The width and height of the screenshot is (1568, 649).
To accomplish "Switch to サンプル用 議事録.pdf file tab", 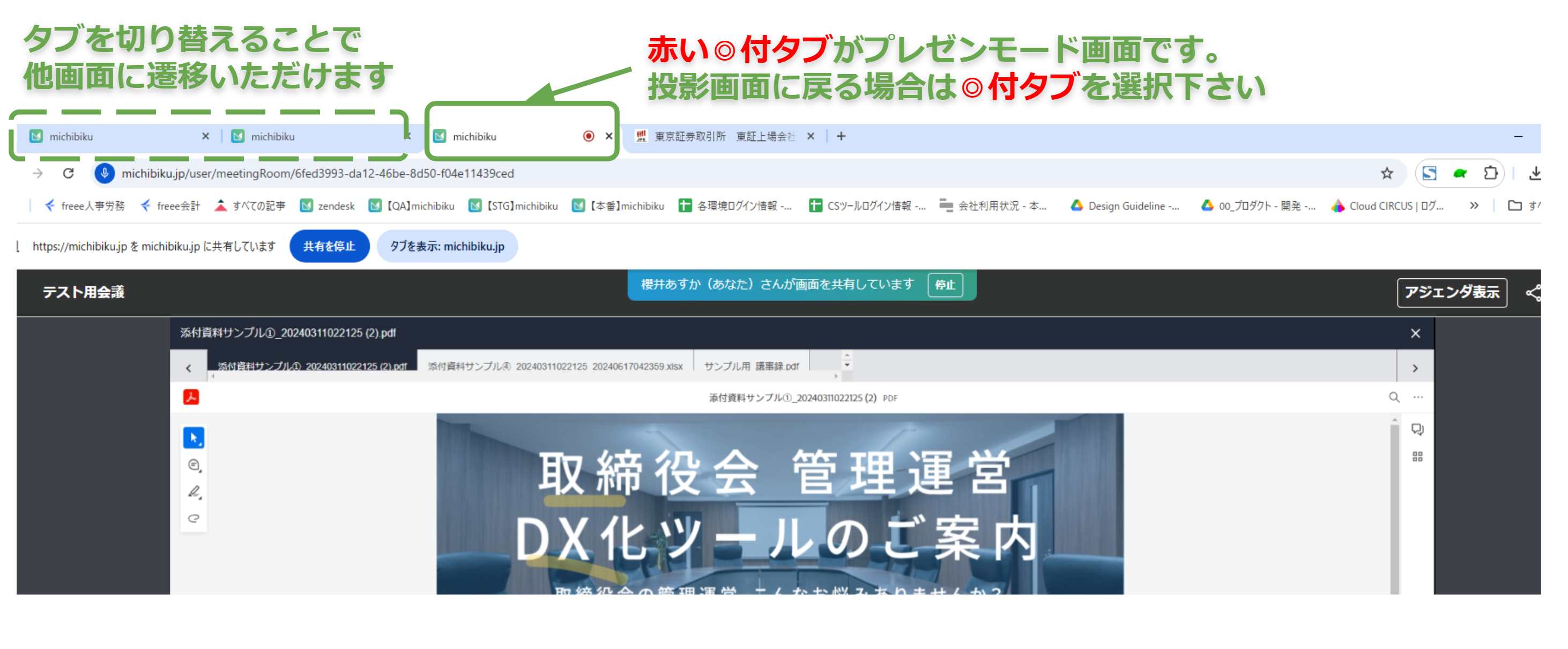I will pyautogui.click(x=751, y=366).
